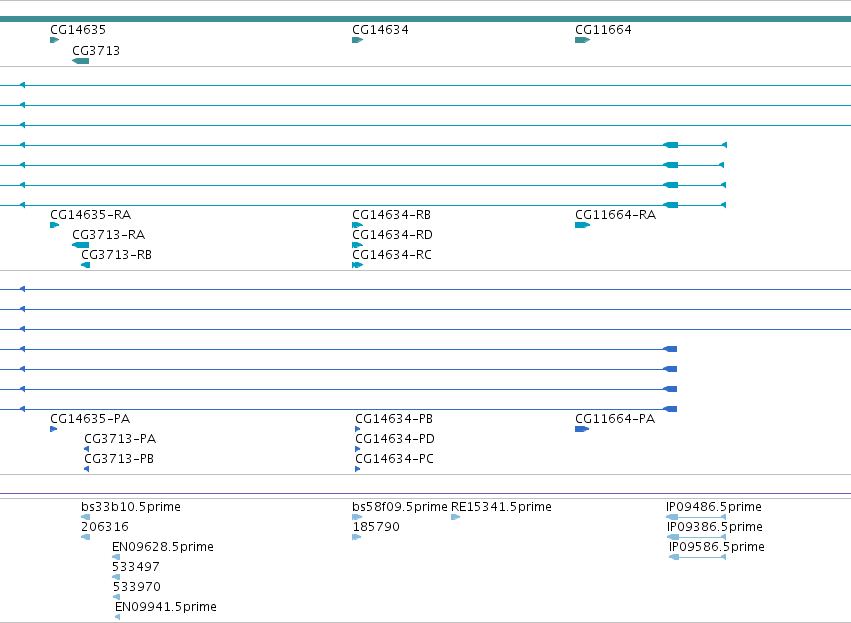
Task: Click the CG14634-PC protein label
Action: [x=395, y=459]
